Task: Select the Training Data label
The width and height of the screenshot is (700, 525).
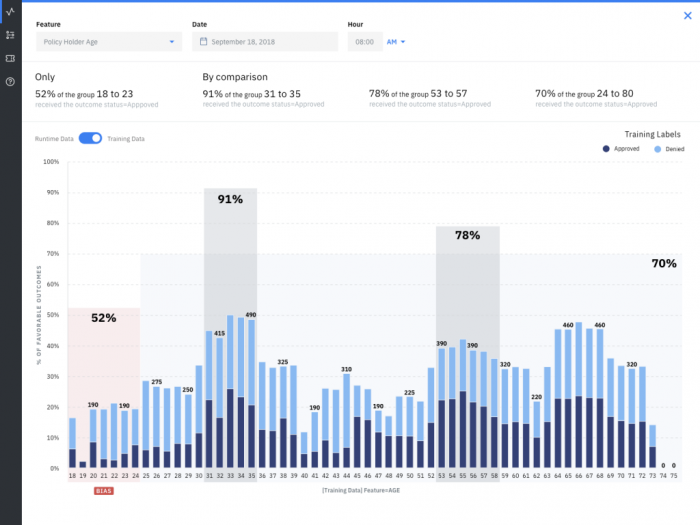Action: pos(126,139)
